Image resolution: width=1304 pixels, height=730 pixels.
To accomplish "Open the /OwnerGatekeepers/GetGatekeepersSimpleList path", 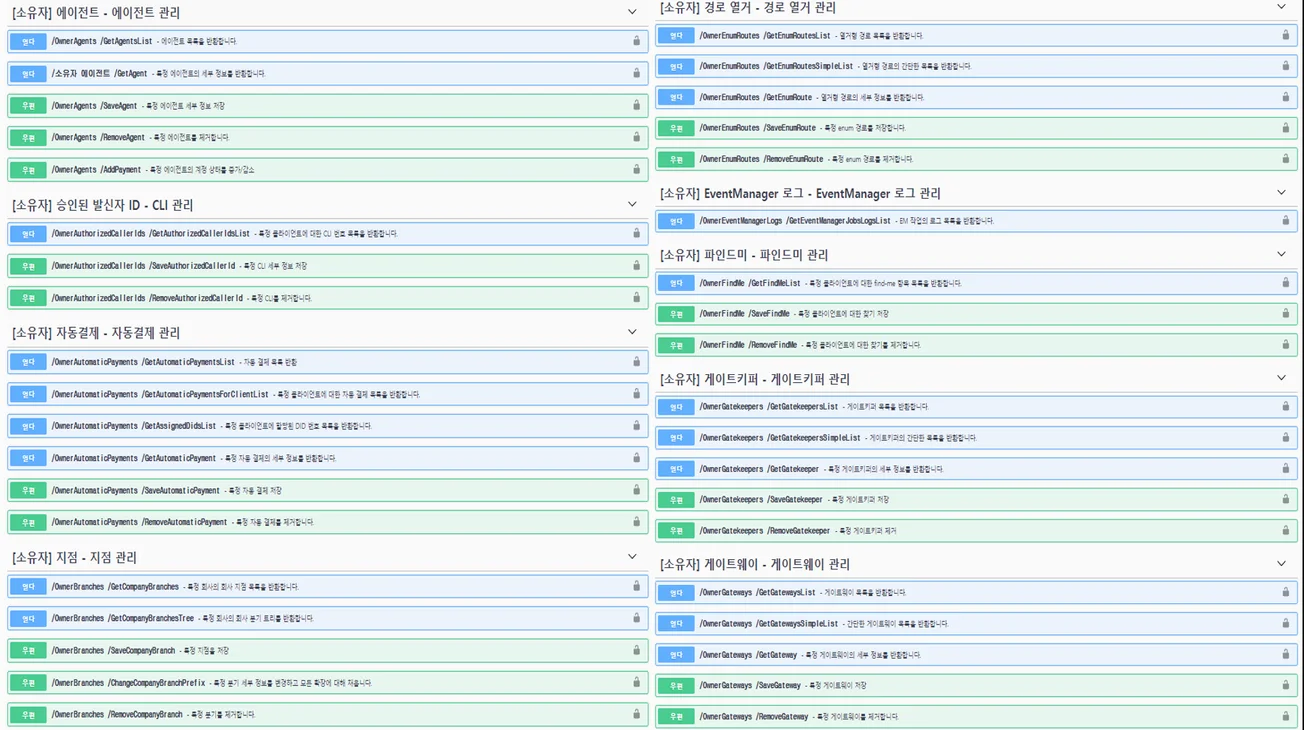I will tap(780, 438).
